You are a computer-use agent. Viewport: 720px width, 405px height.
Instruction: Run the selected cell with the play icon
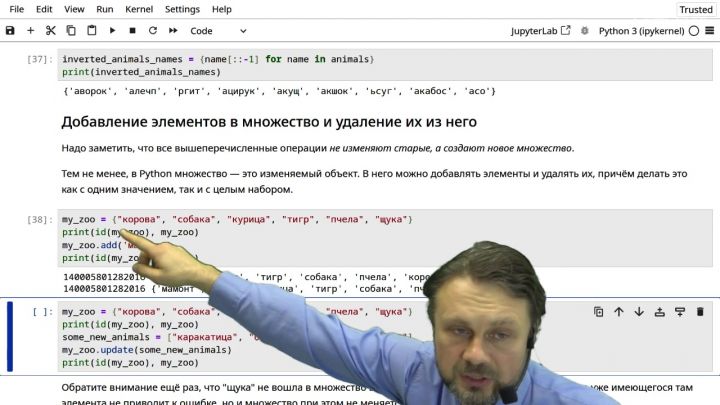(112, 31)
